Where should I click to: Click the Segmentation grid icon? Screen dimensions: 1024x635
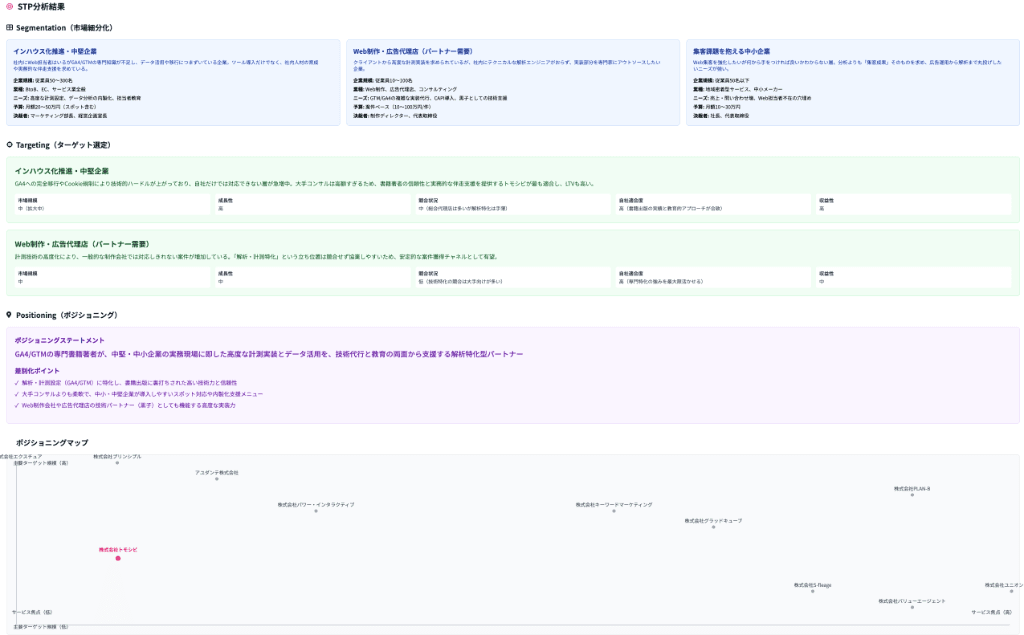[9, 27]
